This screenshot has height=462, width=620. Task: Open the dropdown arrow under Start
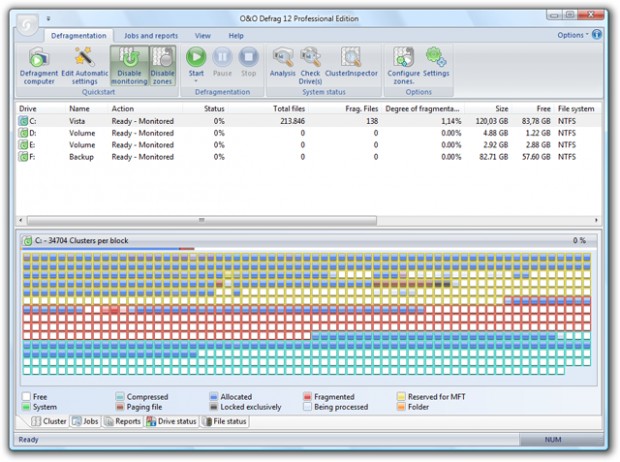point(196,81)
